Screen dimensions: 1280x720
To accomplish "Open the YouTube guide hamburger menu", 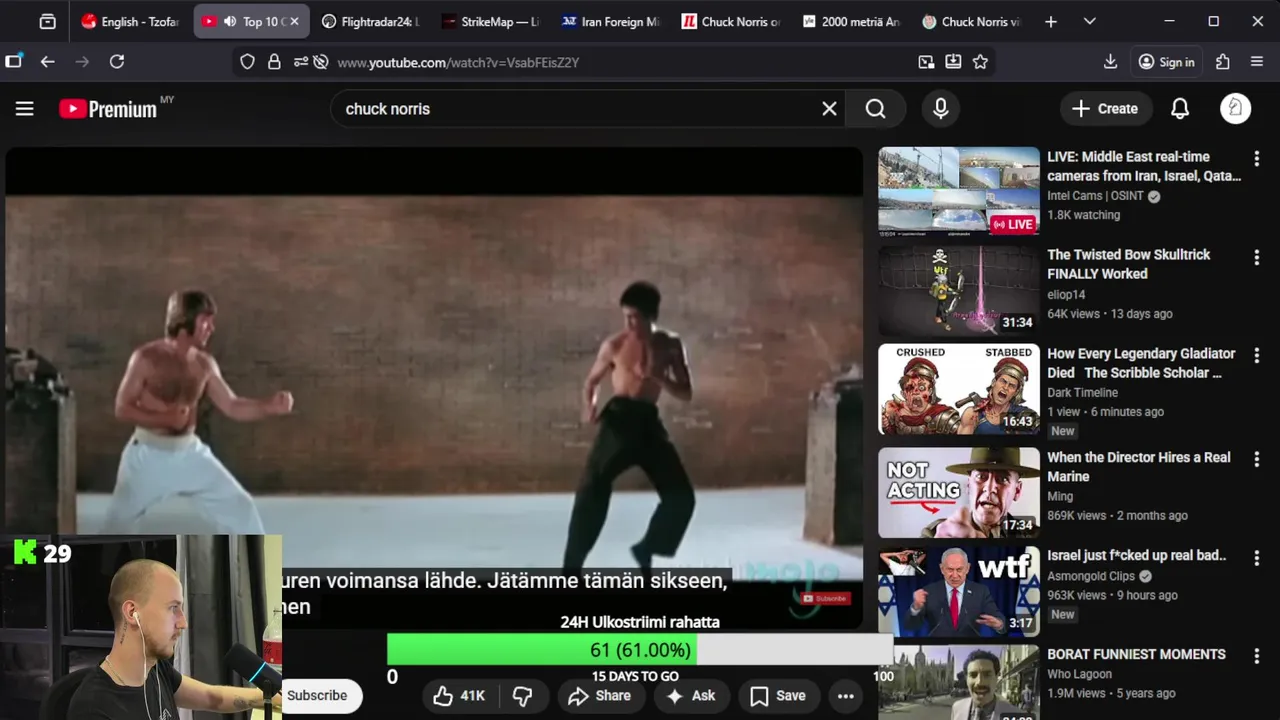I will (x=25, y=109).
